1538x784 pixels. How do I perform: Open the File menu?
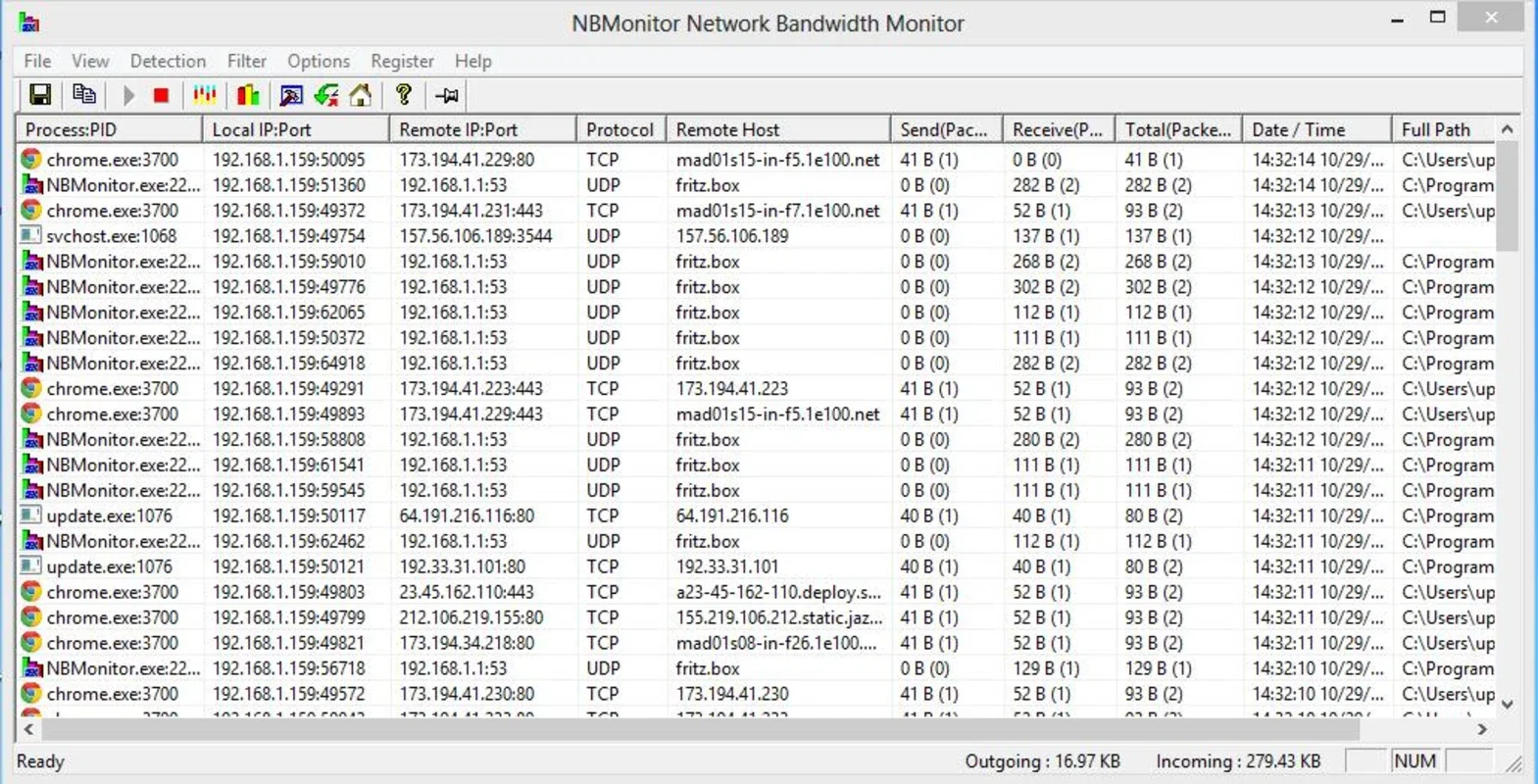[x=37, y=61]
